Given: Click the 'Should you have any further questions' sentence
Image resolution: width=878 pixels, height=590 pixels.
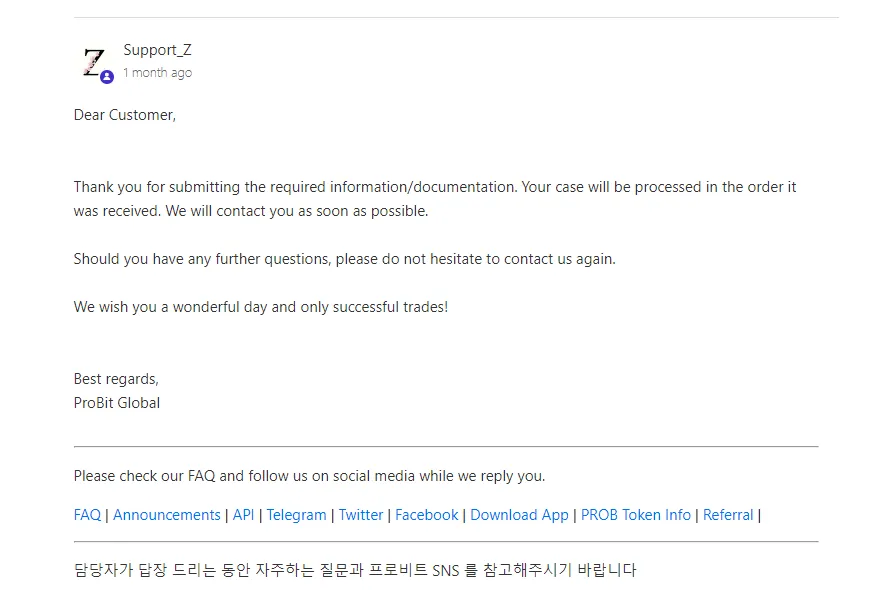Looking at the screenshot, I should 344,259.
